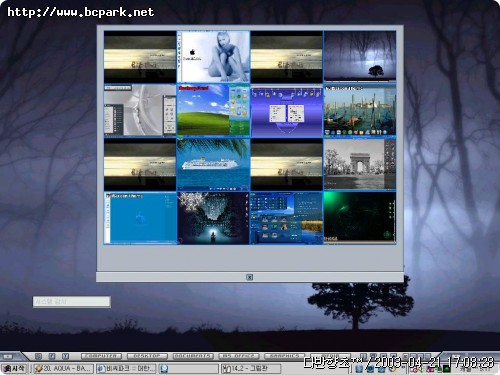Select the plain blue Apple desktop thumbnail

[x=140, y=218]
